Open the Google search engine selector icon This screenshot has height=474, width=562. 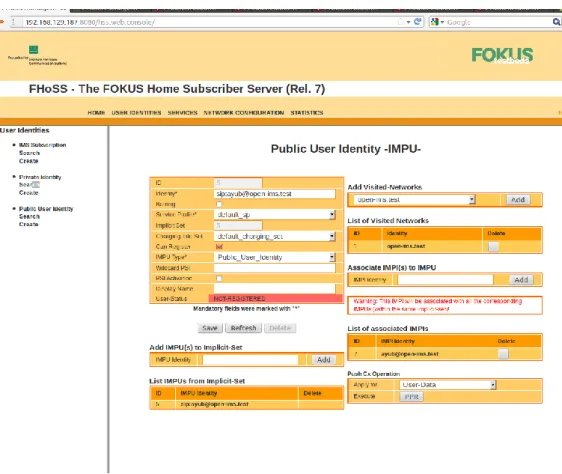435,22
